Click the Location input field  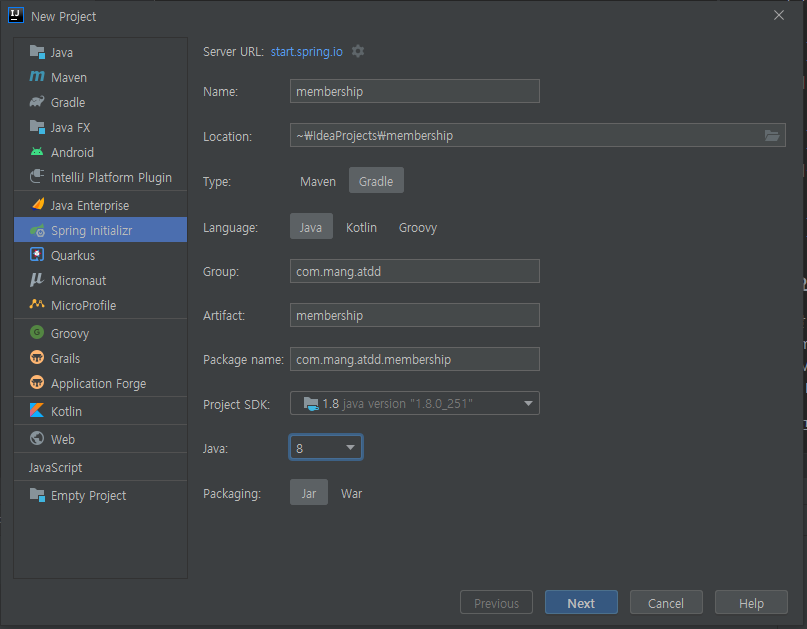pyautogui.click(x=538, y=135)
